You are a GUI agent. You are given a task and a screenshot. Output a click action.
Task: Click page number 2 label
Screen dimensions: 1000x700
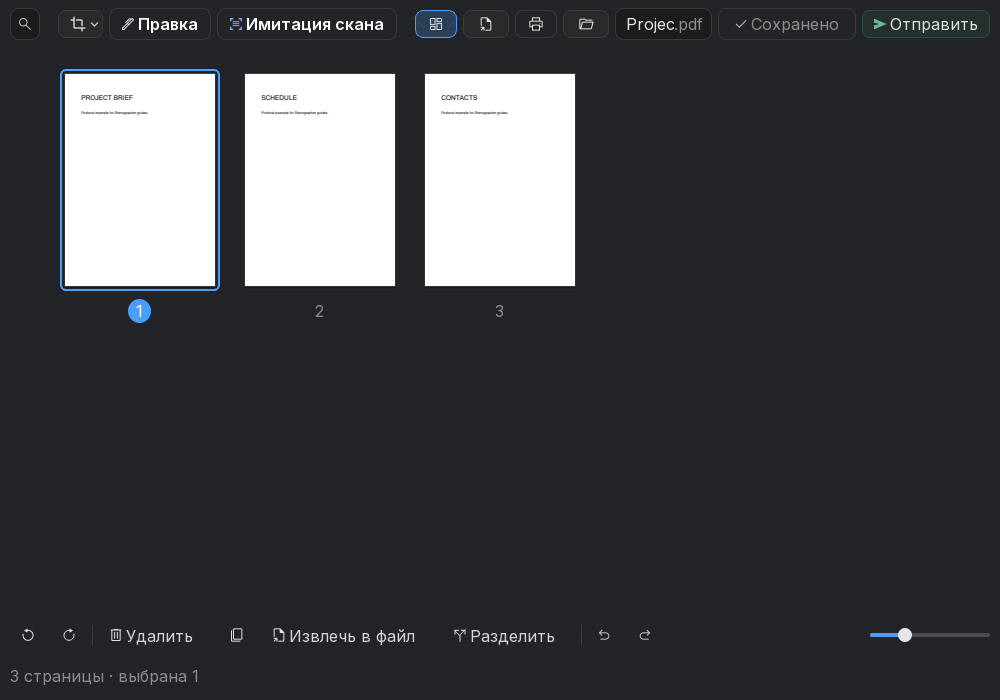[320, 311]
